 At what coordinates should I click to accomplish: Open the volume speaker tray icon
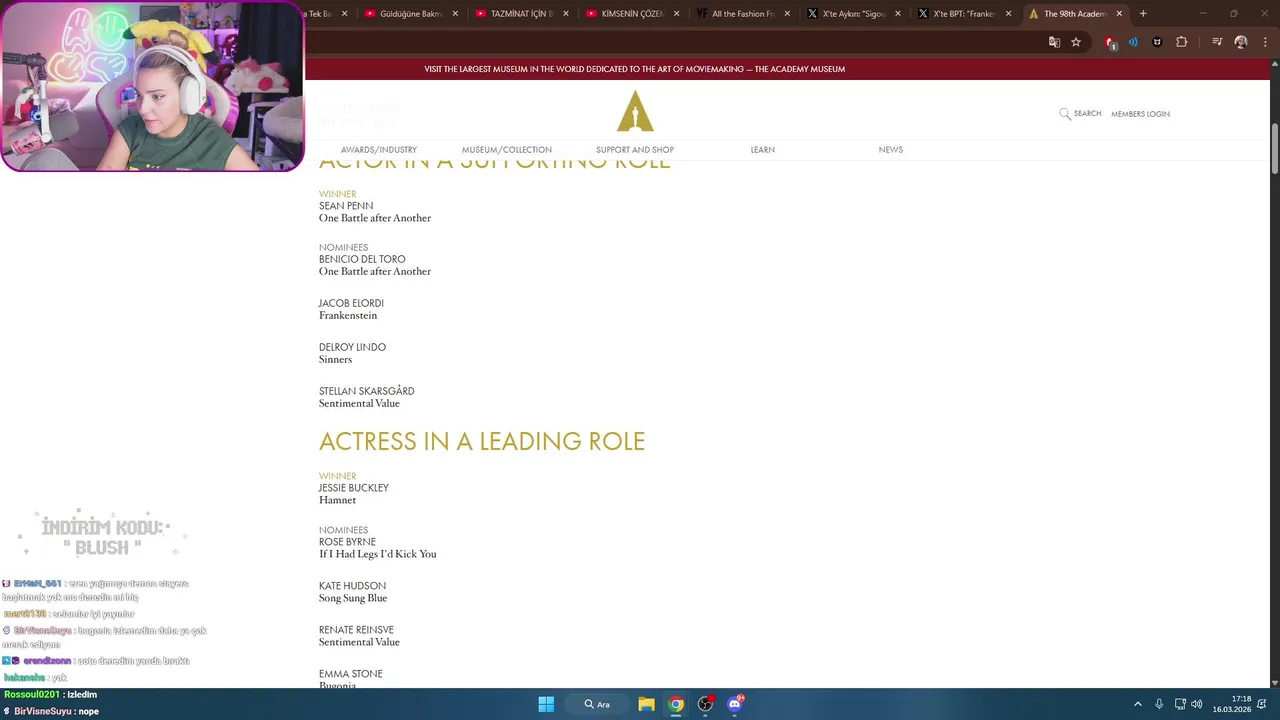point(1197,704)
